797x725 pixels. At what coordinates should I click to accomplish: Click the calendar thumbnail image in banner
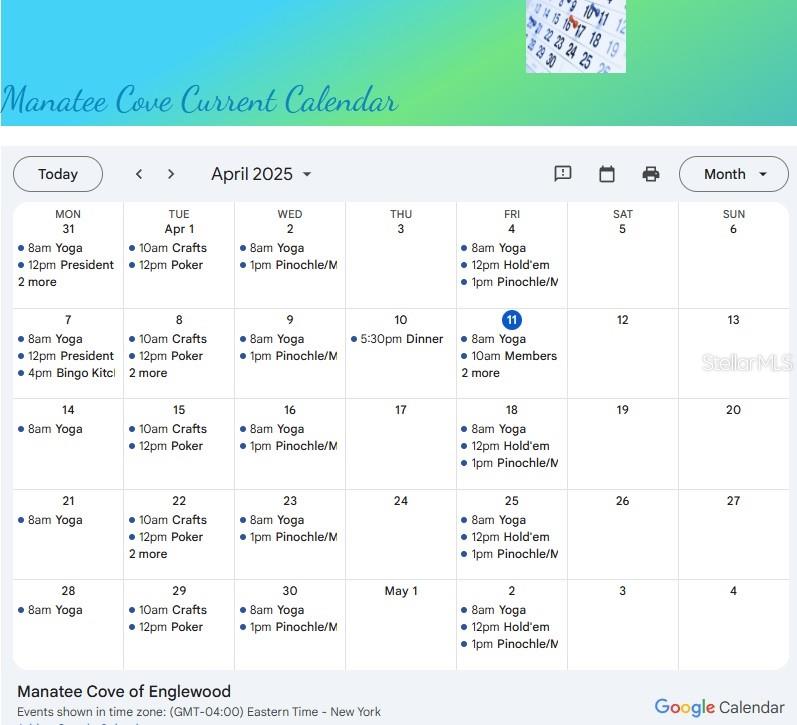pyautogui.click(x=575, y=36)
